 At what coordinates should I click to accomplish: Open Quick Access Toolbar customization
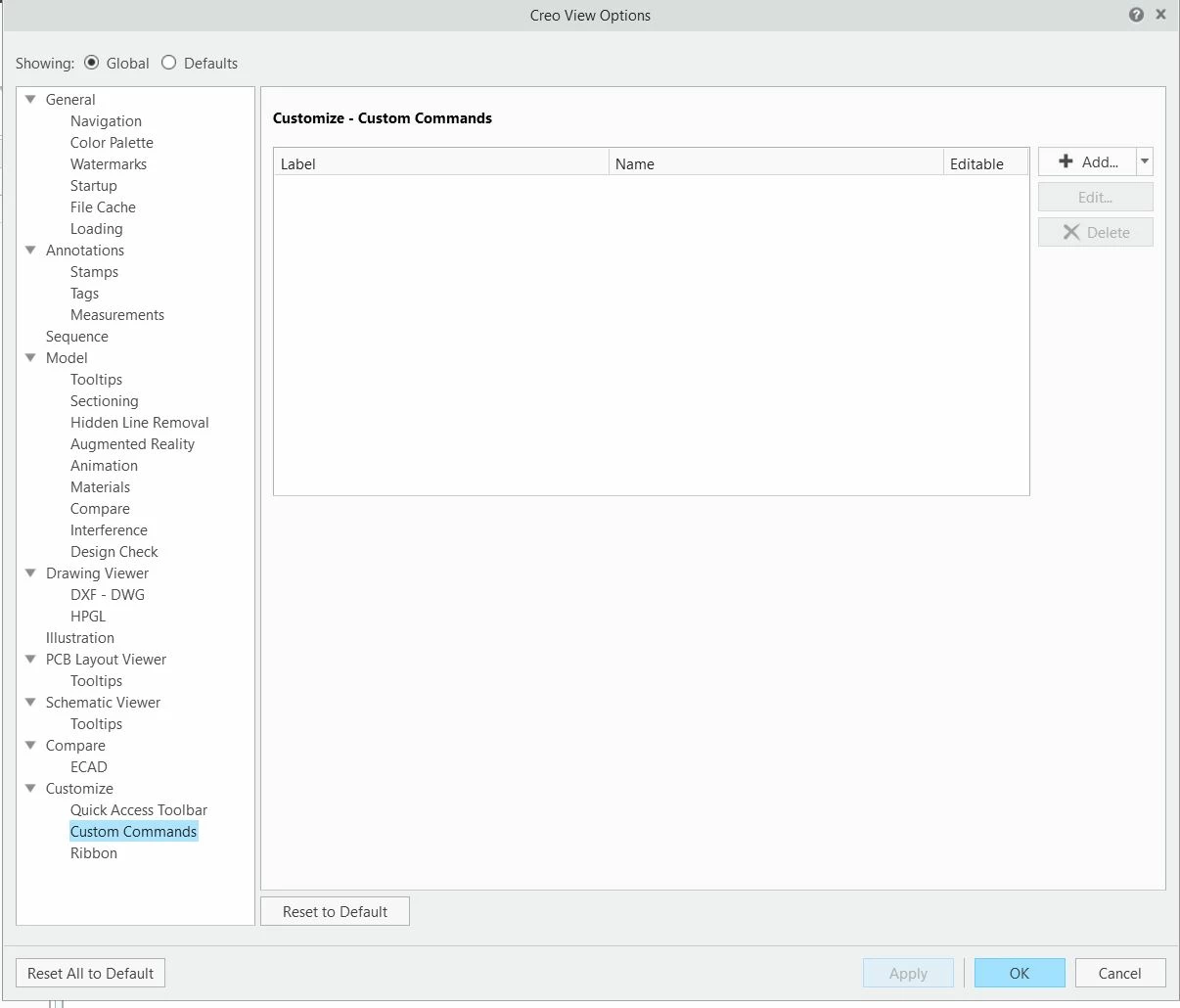[139, 809]
